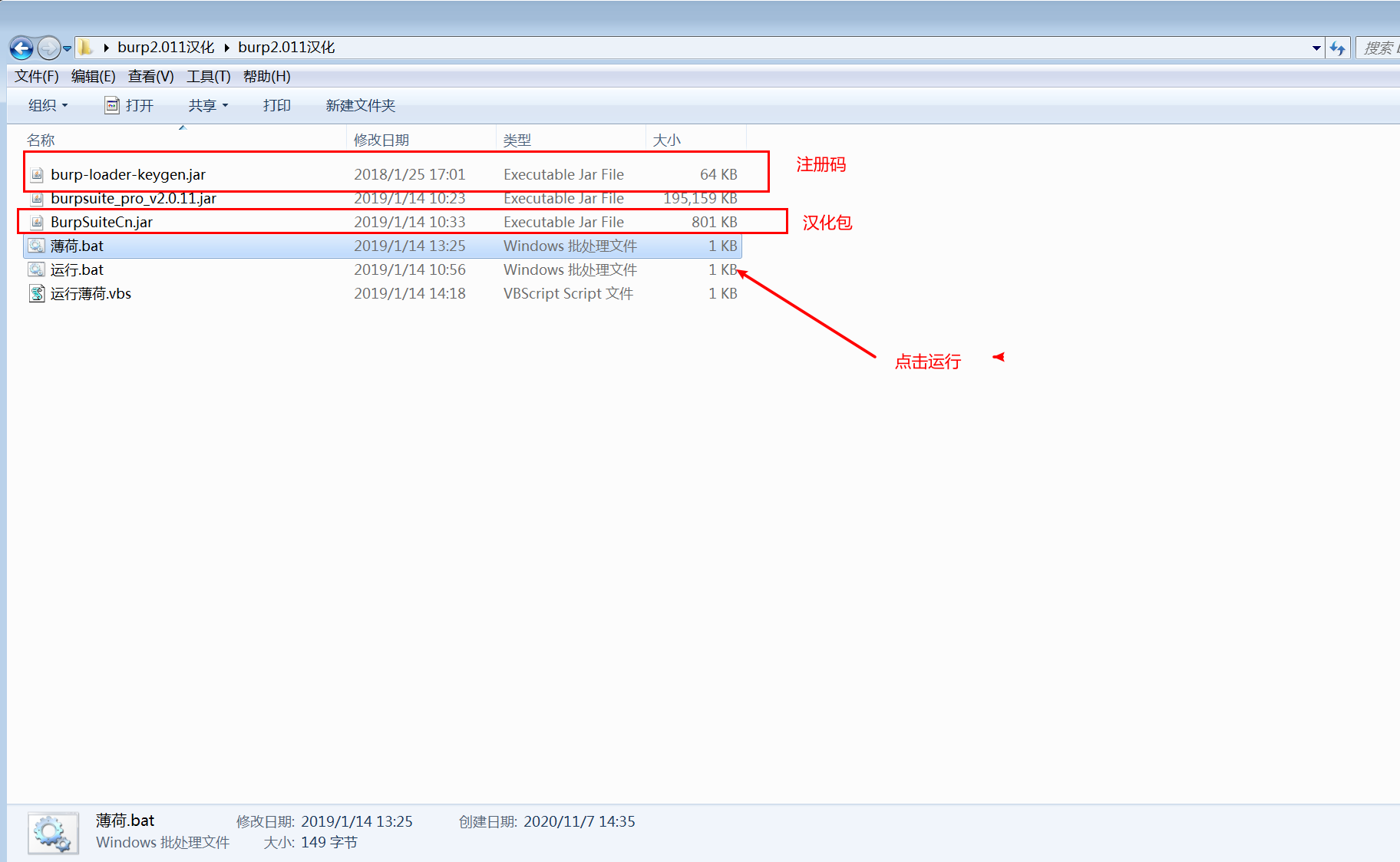Click the 801 KB size cell
The height and width of the screenshot is (862, 1400).
tap(714, 222)
